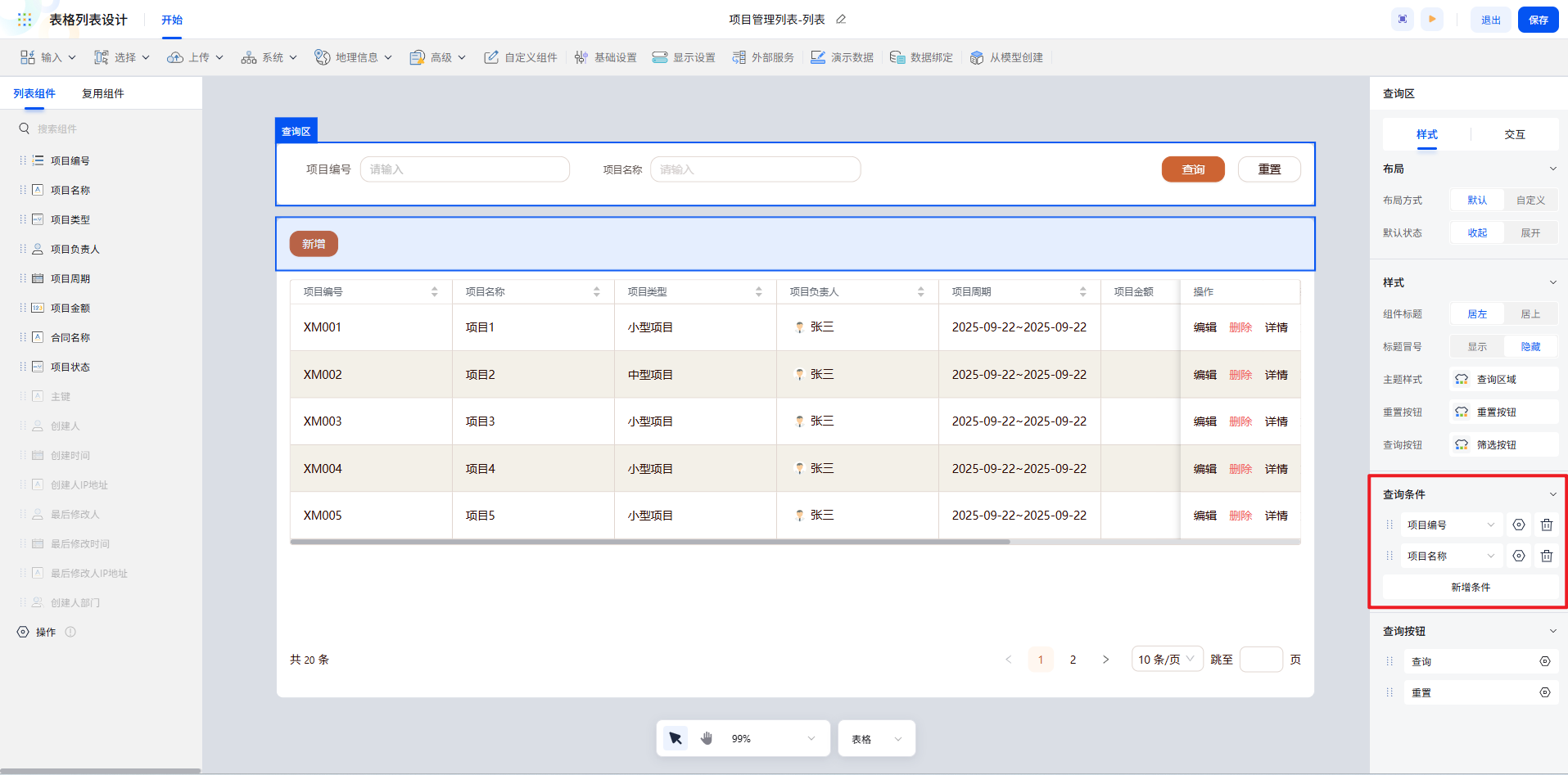Delete the 项目编号 query condition
Image resolution: width=1568 pixels, height=775 pixels.
(1547, 525)
